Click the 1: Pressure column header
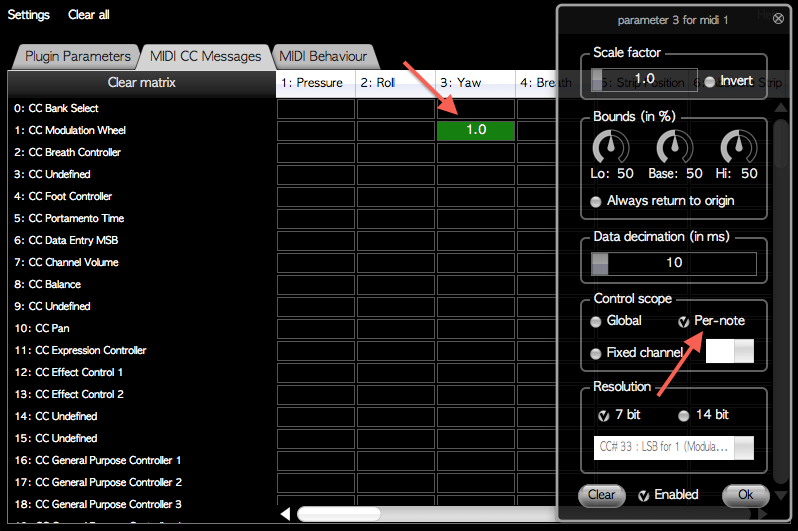 [x=316, y=83]
